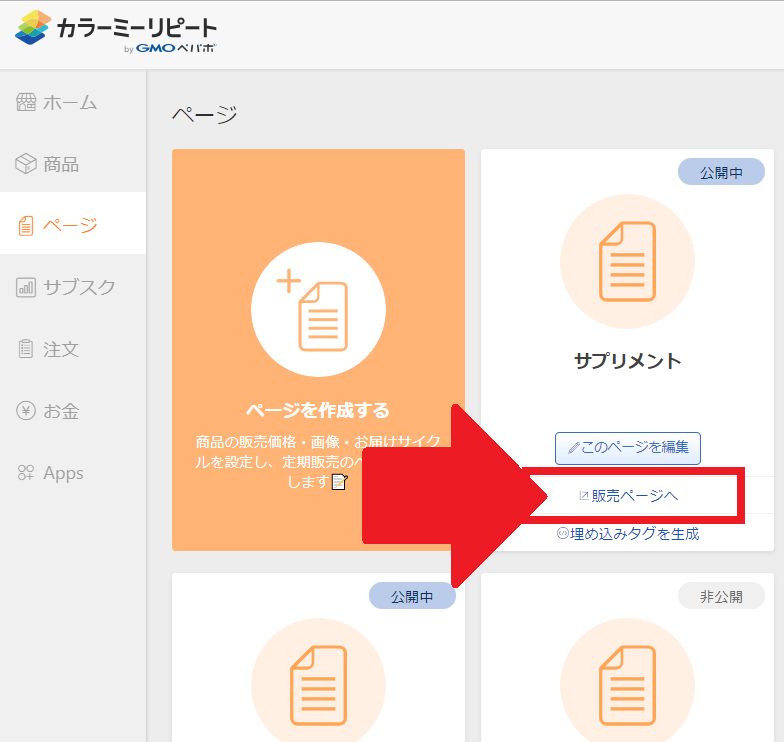The height and width of the screenshot is (742, 784).
Task: Click the external link icon beside 販売ページへ
Action: pyautogui.click(x=584, y=496)
